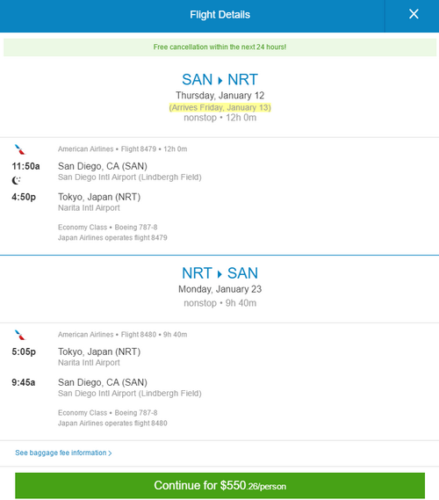Select the Flight Details header title
Image resolution: width=439 pixels, height=500 pixels.
(x=220, y=15)
